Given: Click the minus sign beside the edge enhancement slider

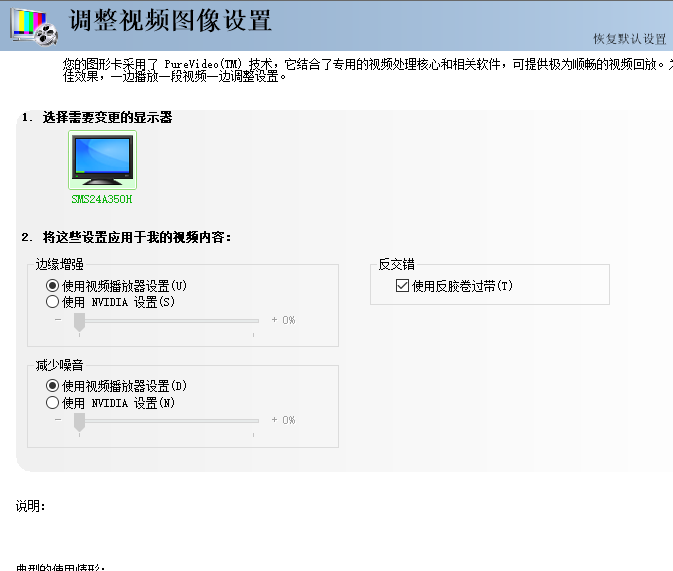Looking at the screenshot, I should pyautogui.click(x=58, y=321).
